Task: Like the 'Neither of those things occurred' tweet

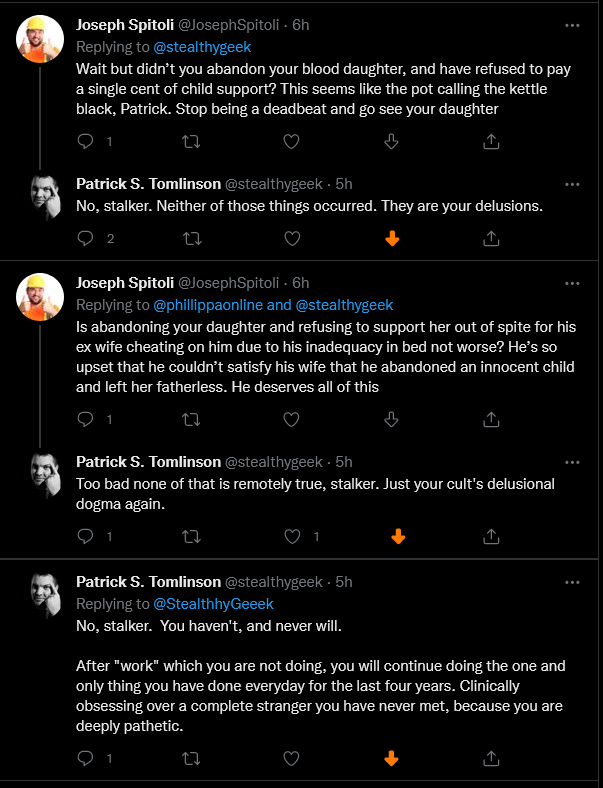Action: pos(292,238)
